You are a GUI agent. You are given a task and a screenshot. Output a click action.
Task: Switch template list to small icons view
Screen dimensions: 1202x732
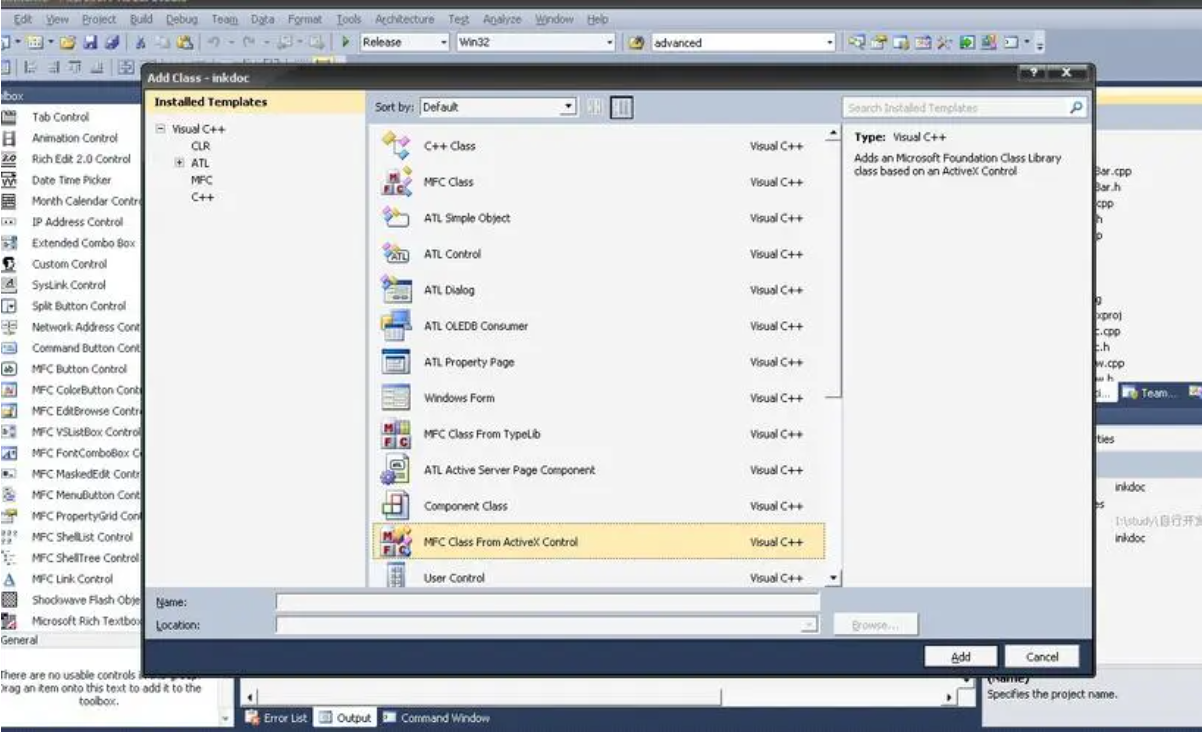coord(595,107)
